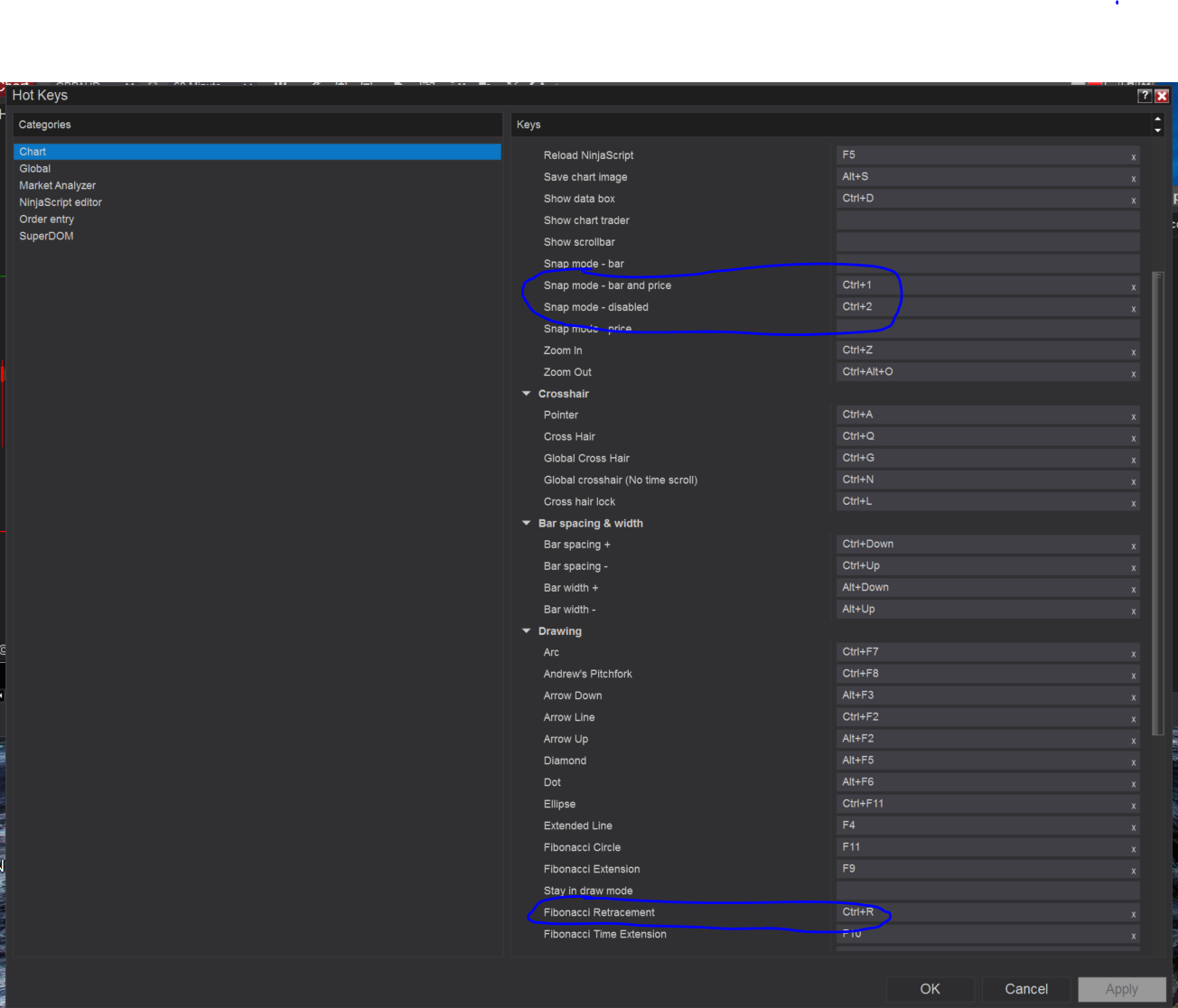Clear the Ctrl+Up hotkey for Bar spacing -
Image resolution: width=1178 pixels, height=1008 pixels.
1133,567
